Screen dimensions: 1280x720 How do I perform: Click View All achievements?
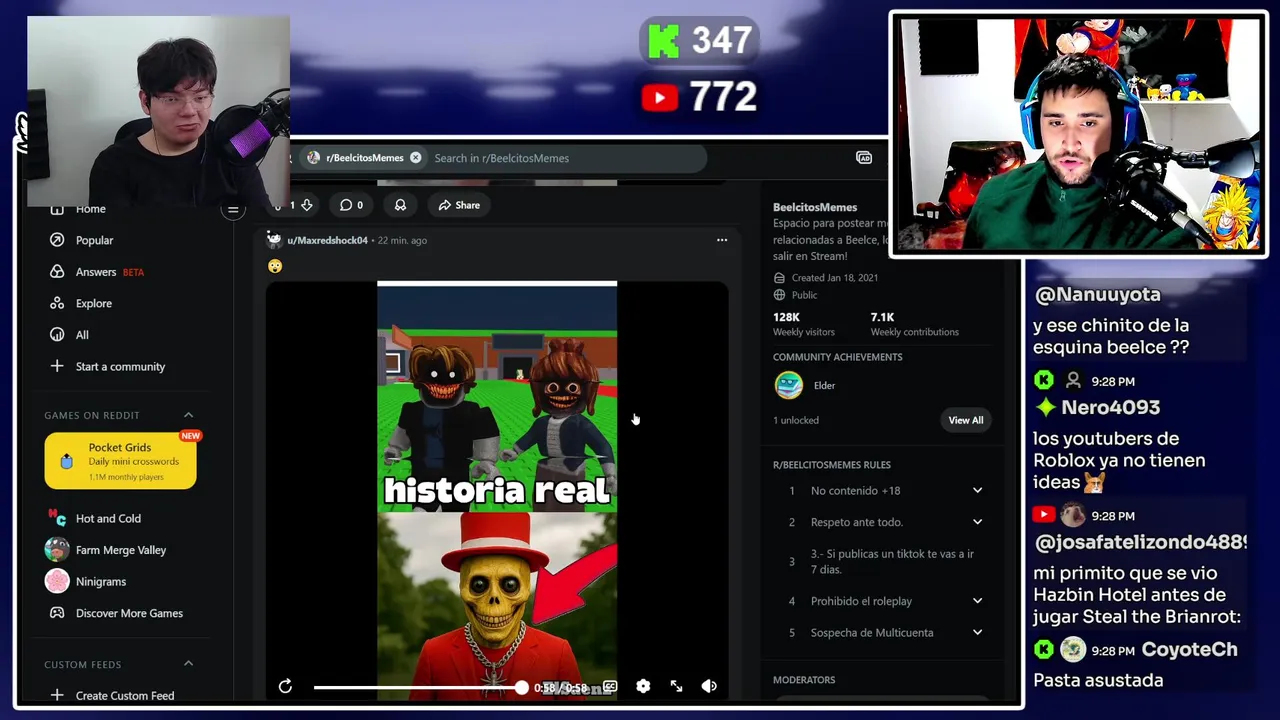pos(966,420)
